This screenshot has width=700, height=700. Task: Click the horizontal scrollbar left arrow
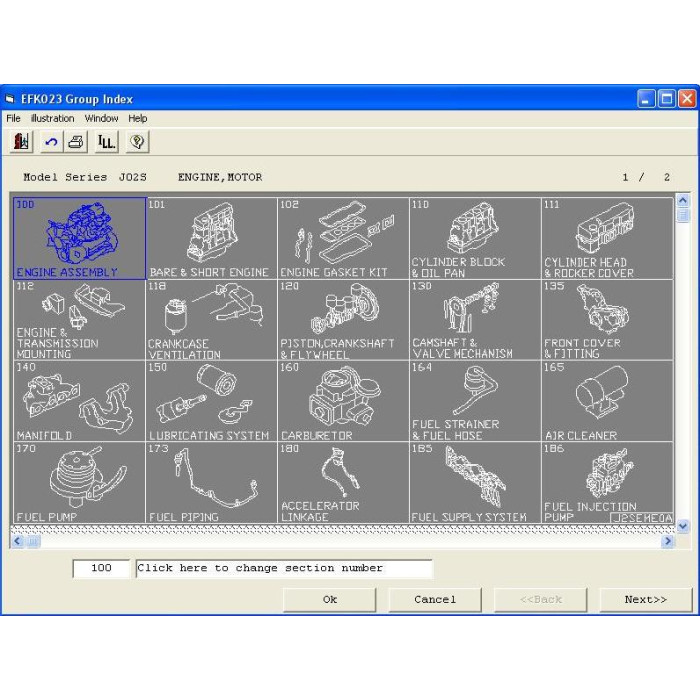pos(18,541)
